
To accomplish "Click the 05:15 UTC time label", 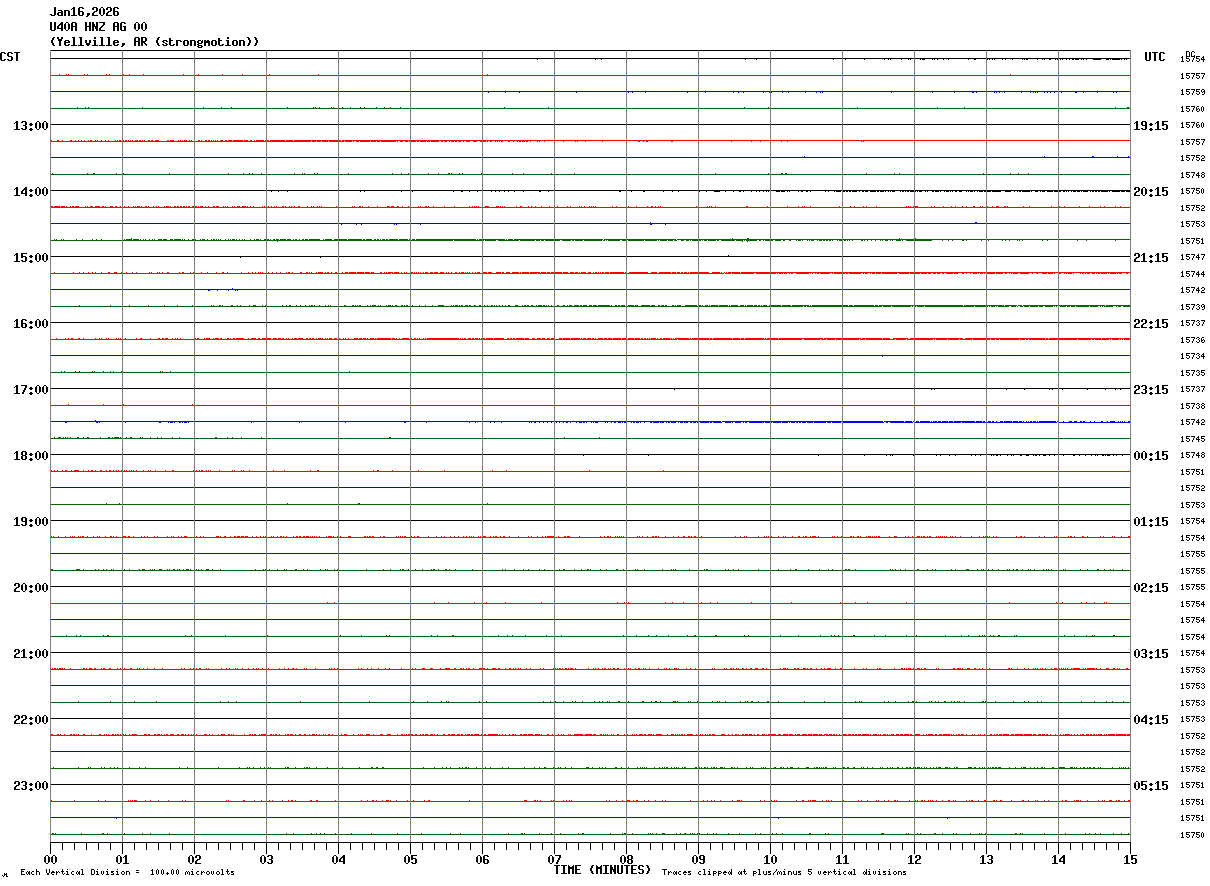I will click(1151, 786).
